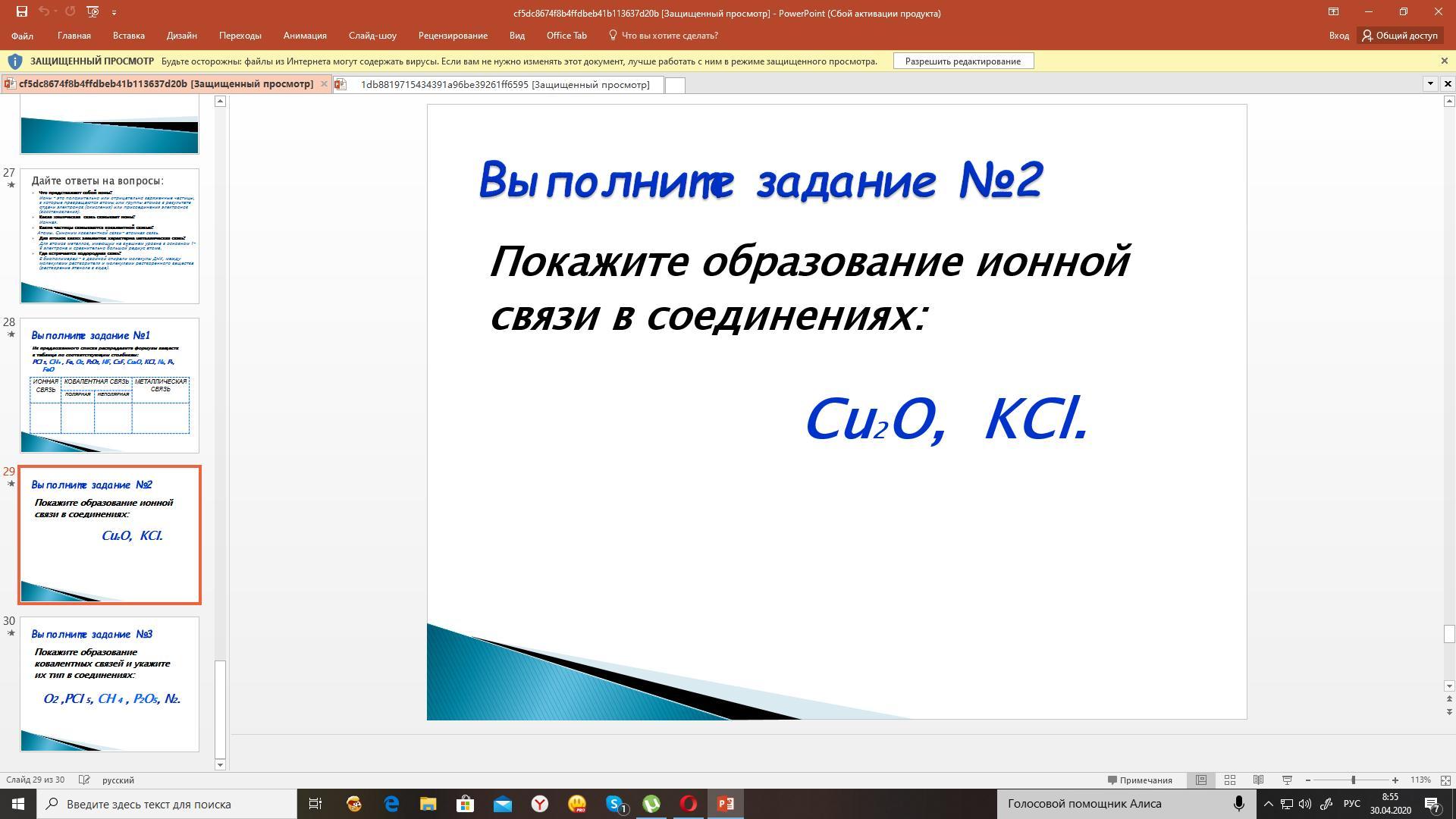Open Ribbon Display Options icon

(1332, 11)
